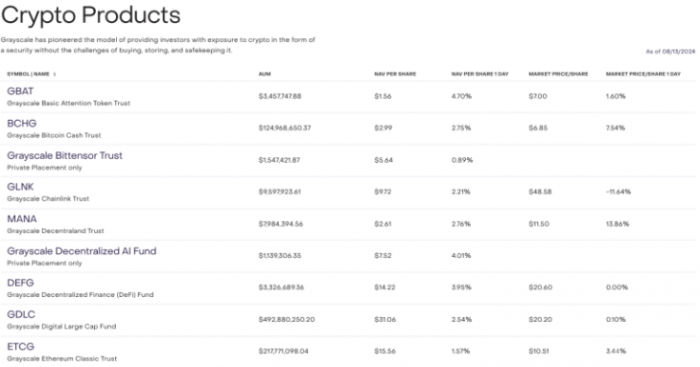
Task: Select the DEFG DeFi Fund link
Action: coord(21,283)
